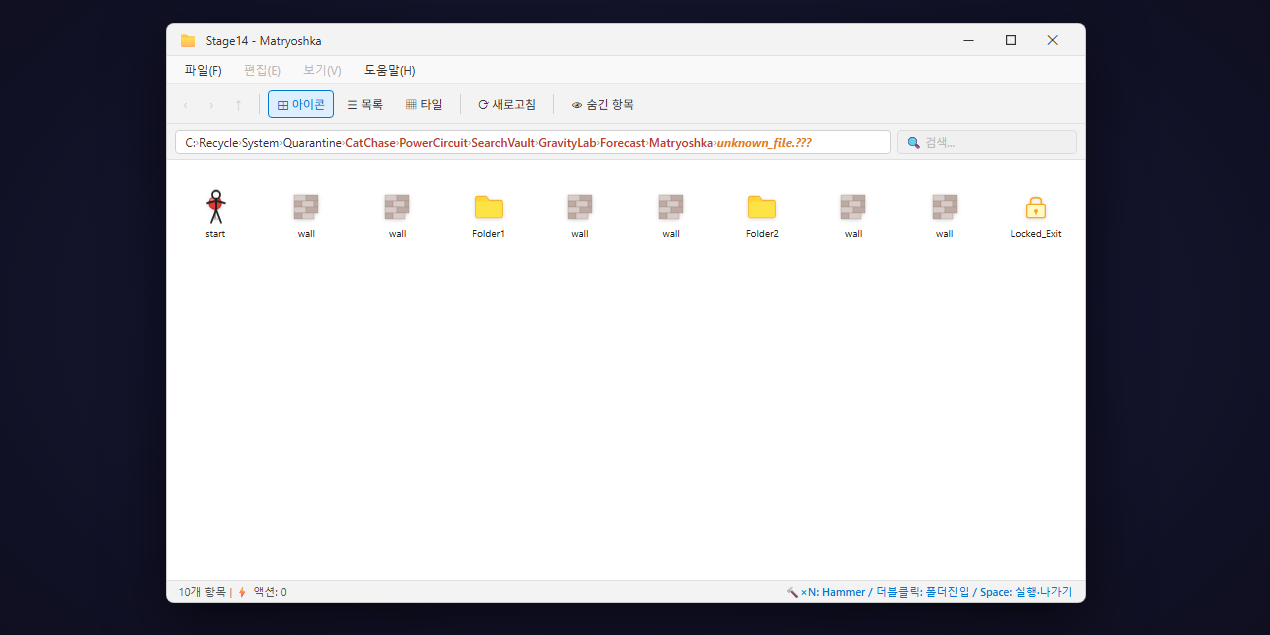Open the 도움말(H) menu
The height and width of the screenshot is (635, 1270).
[390, 70]
